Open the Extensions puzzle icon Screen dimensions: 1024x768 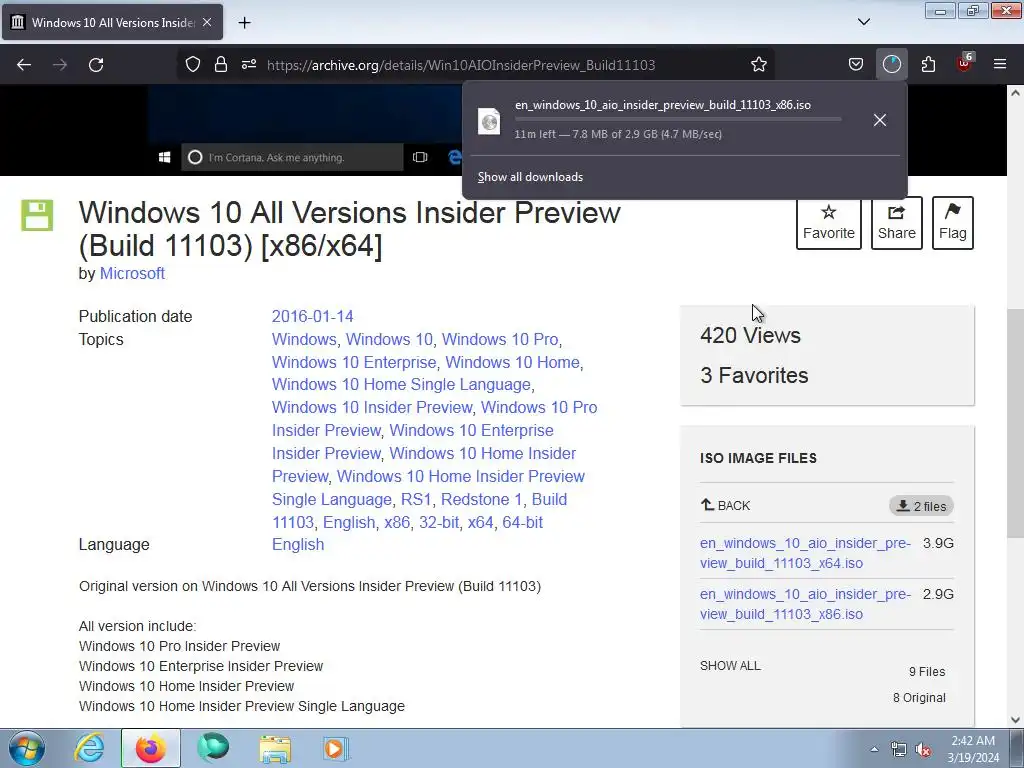click(928, 64)
